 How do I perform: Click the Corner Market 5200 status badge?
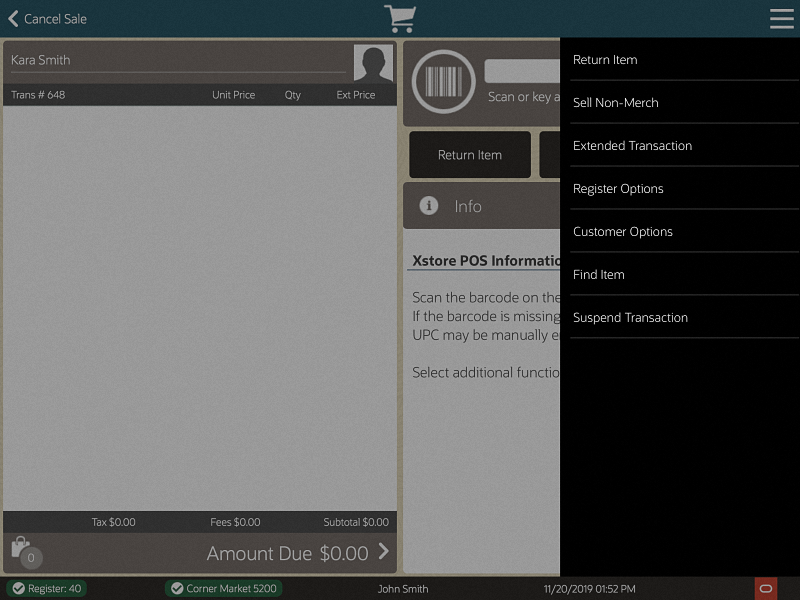223,588
